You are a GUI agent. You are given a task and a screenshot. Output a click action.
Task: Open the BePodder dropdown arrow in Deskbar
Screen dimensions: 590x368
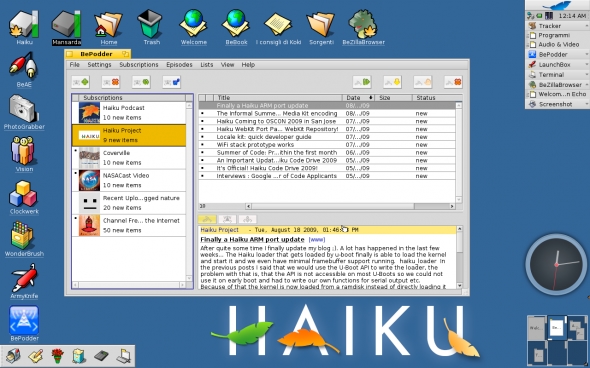coord(587,55)
